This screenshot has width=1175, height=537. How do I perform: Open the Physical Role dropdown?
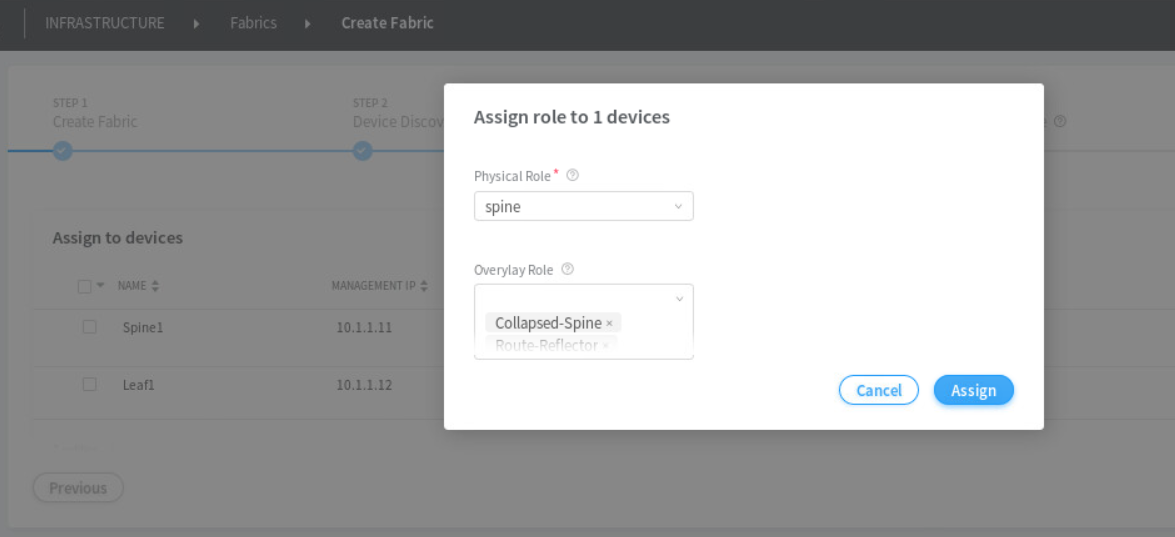coord(583,207)
